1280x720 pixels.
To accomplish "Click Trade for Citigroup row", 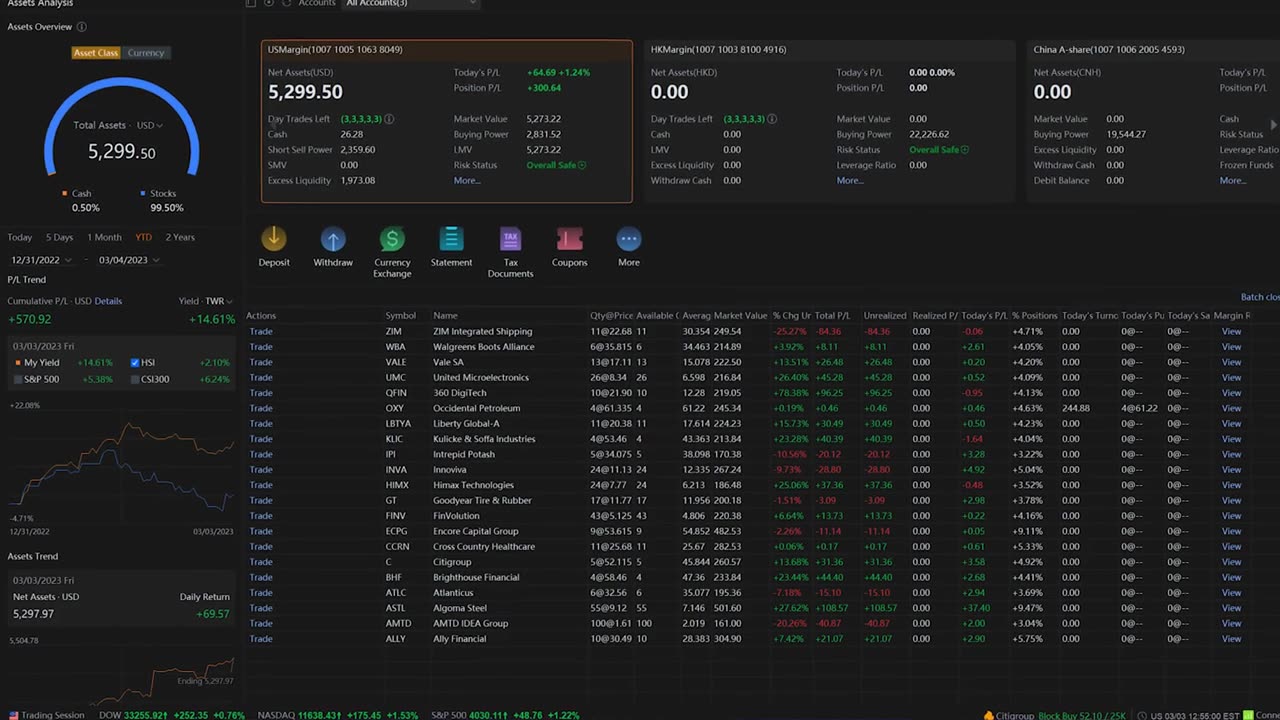I will click(261, 562).
